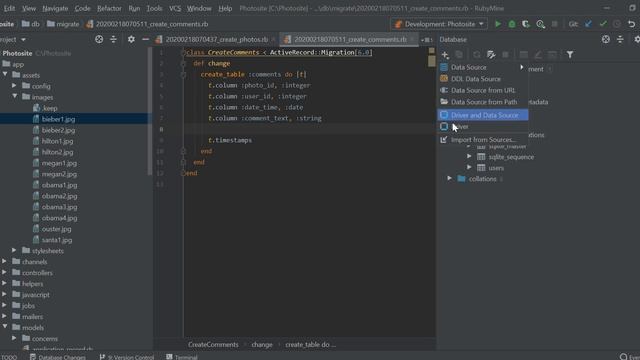640x360 pixels.
Task: Choose Data Source from Path entry
Action: click(483, 102)
